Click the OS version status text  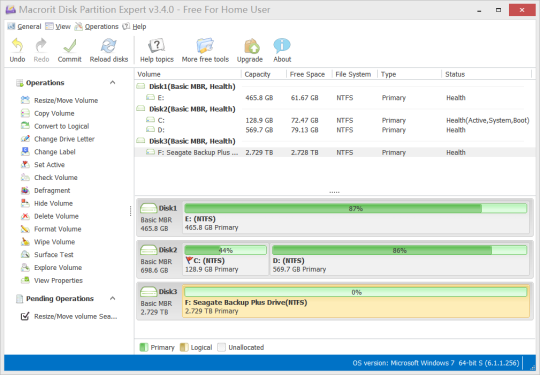[436, 363]
